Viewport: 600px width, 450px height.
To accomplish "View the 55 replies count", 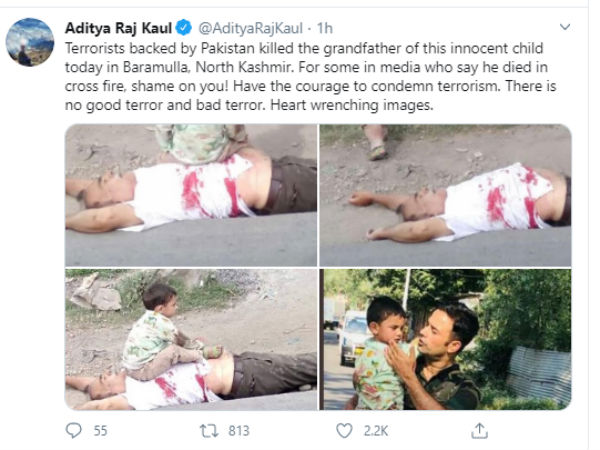I will tap(99, 430).
